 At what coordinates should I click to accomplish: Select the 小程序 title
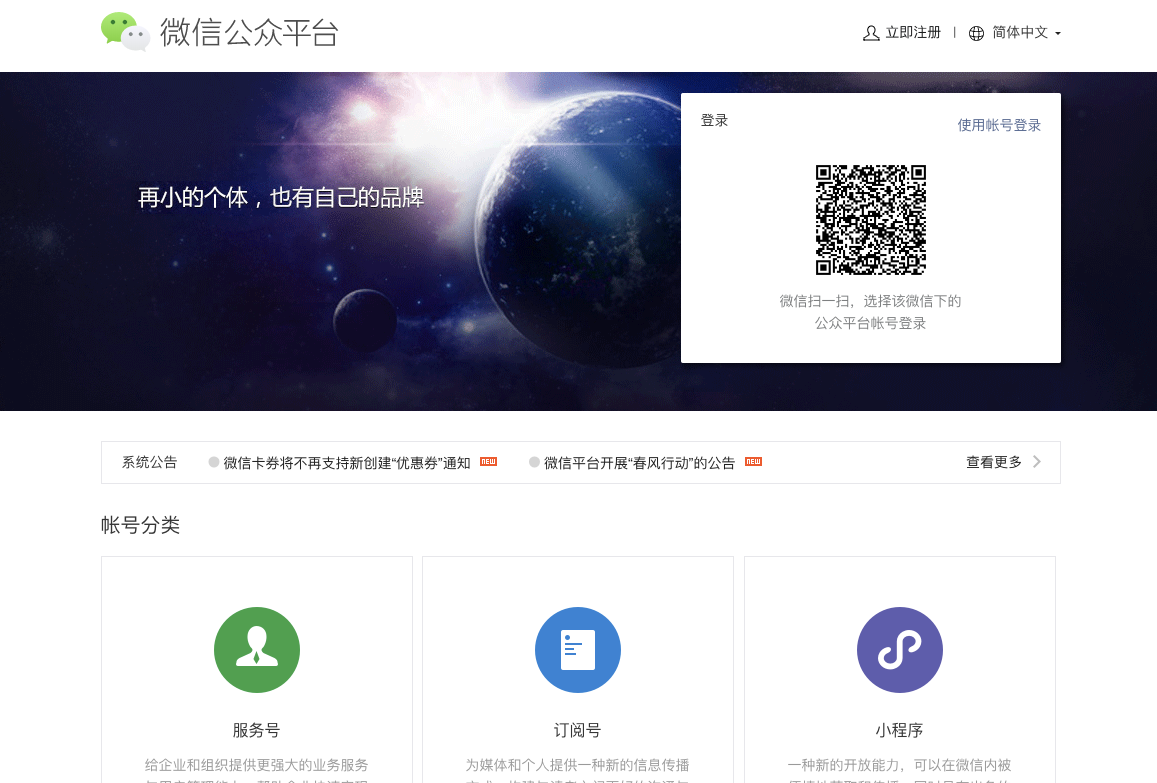(899, 731)
